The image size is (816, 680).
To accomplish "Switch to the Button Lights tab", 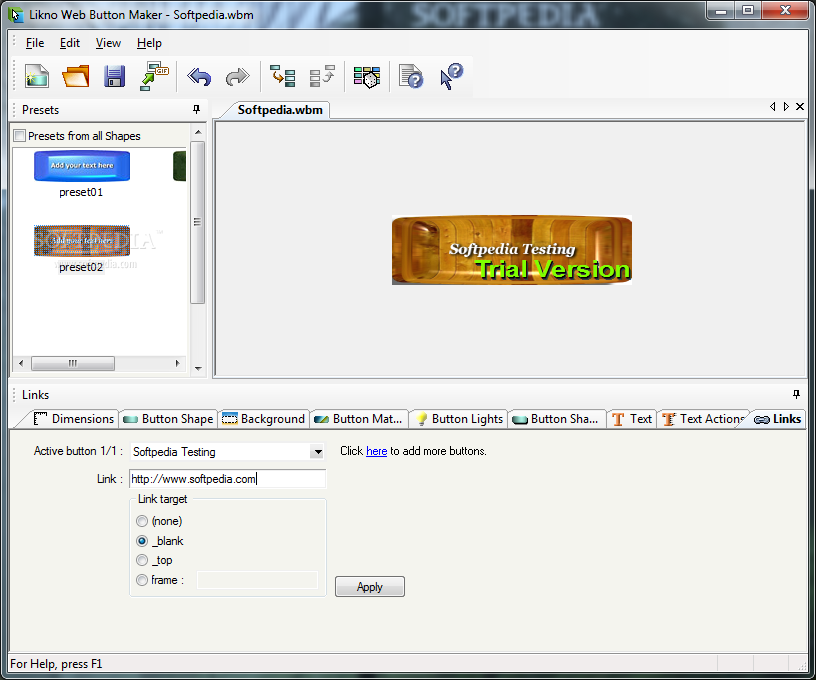I will (458, 419).
